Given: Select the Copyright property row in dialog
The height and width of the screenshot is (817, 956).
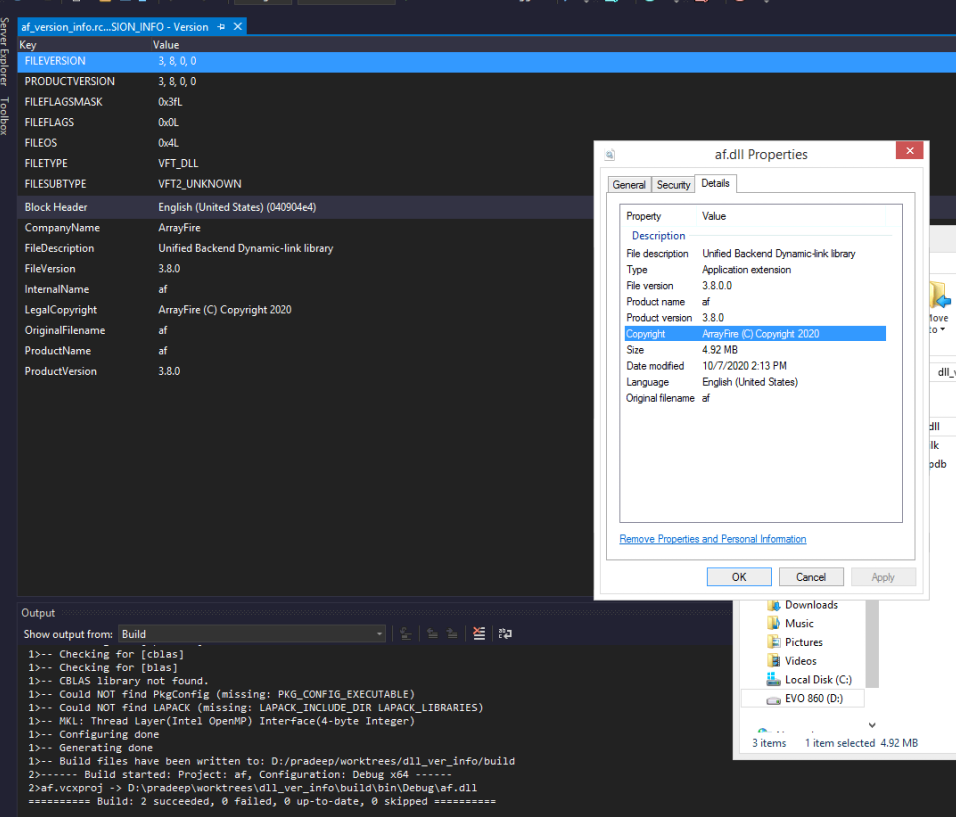Looking at the screenshot, I should pyautogui.click(x=755, y=334).
